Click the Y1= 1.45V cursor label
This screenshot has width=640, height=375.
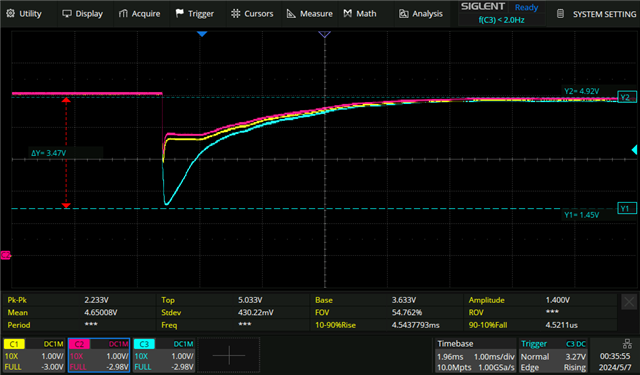582,215
